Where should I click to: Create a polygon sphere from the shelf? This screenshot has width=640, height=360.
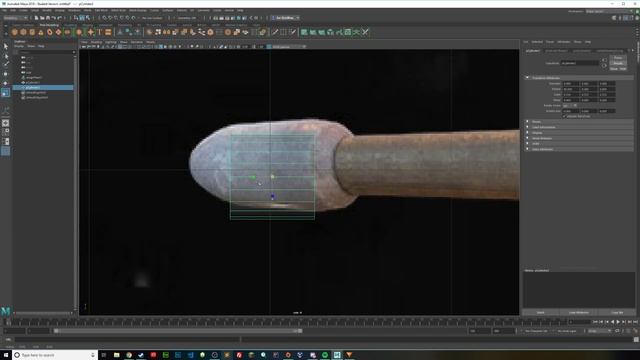point(15,32)
